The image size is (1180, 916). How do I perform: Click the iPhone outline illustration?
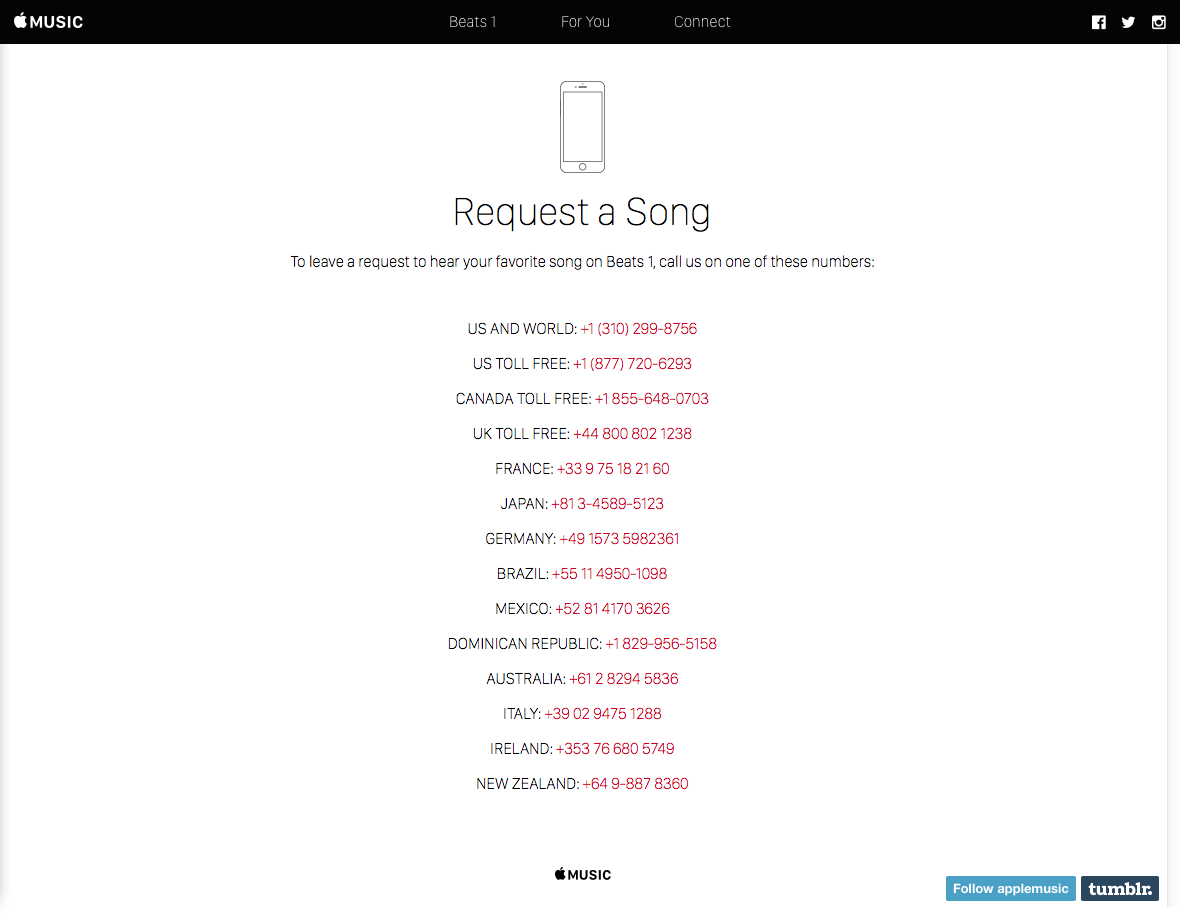coord(582,126)
